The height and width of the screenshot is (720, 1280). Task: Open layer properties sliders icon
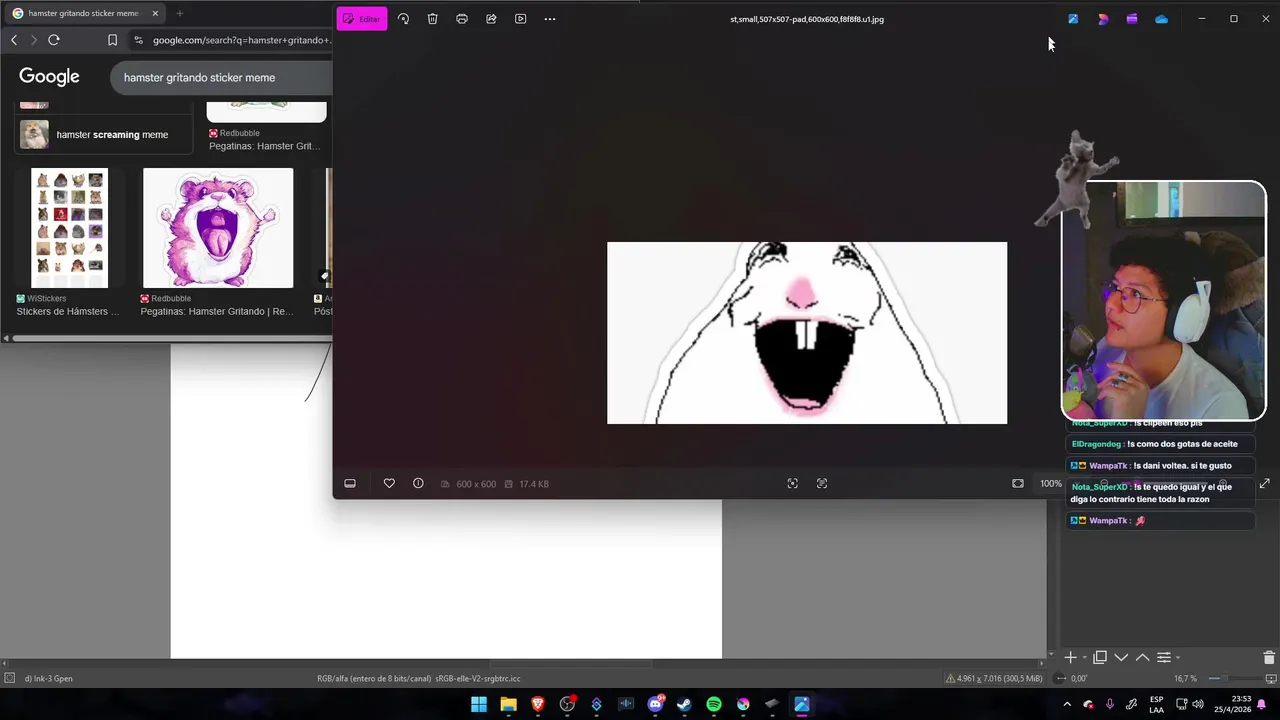tap(1164, 657)
